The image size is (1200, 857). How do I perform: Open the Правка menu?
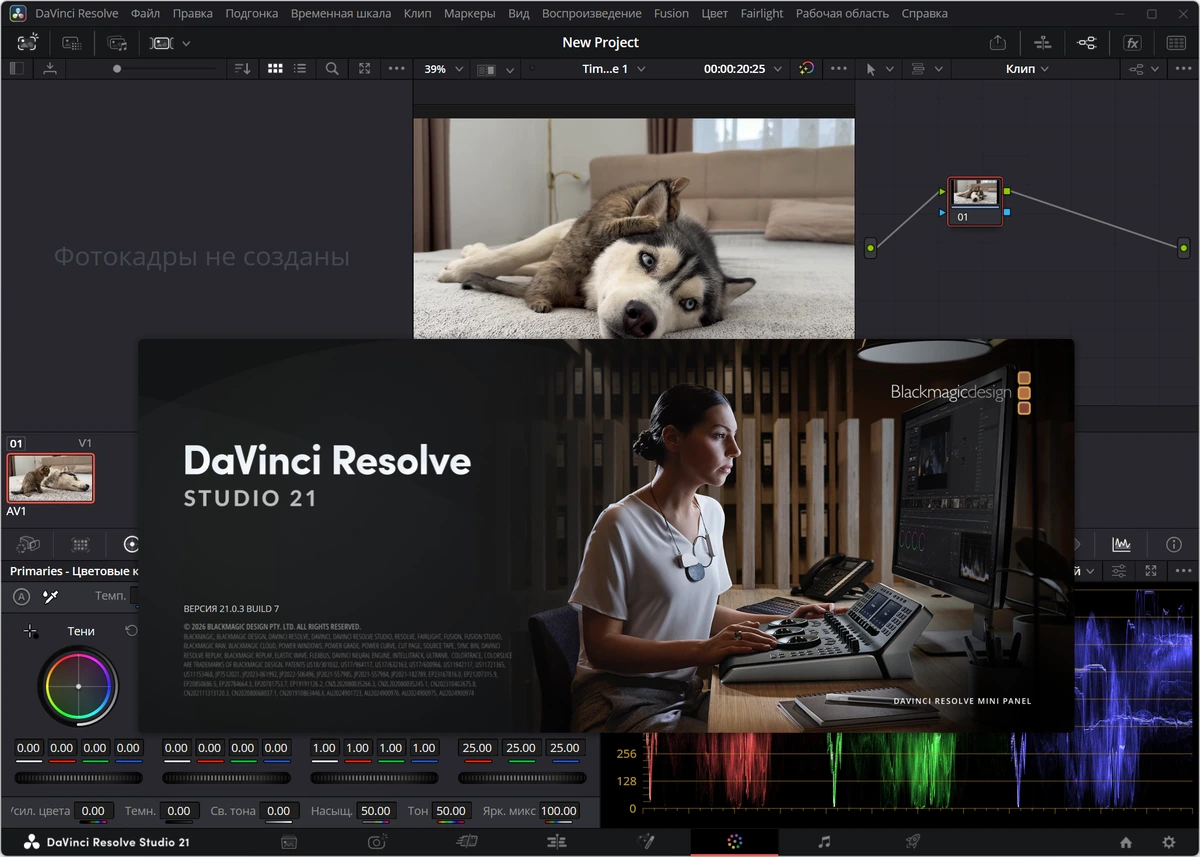click(192, 14)
